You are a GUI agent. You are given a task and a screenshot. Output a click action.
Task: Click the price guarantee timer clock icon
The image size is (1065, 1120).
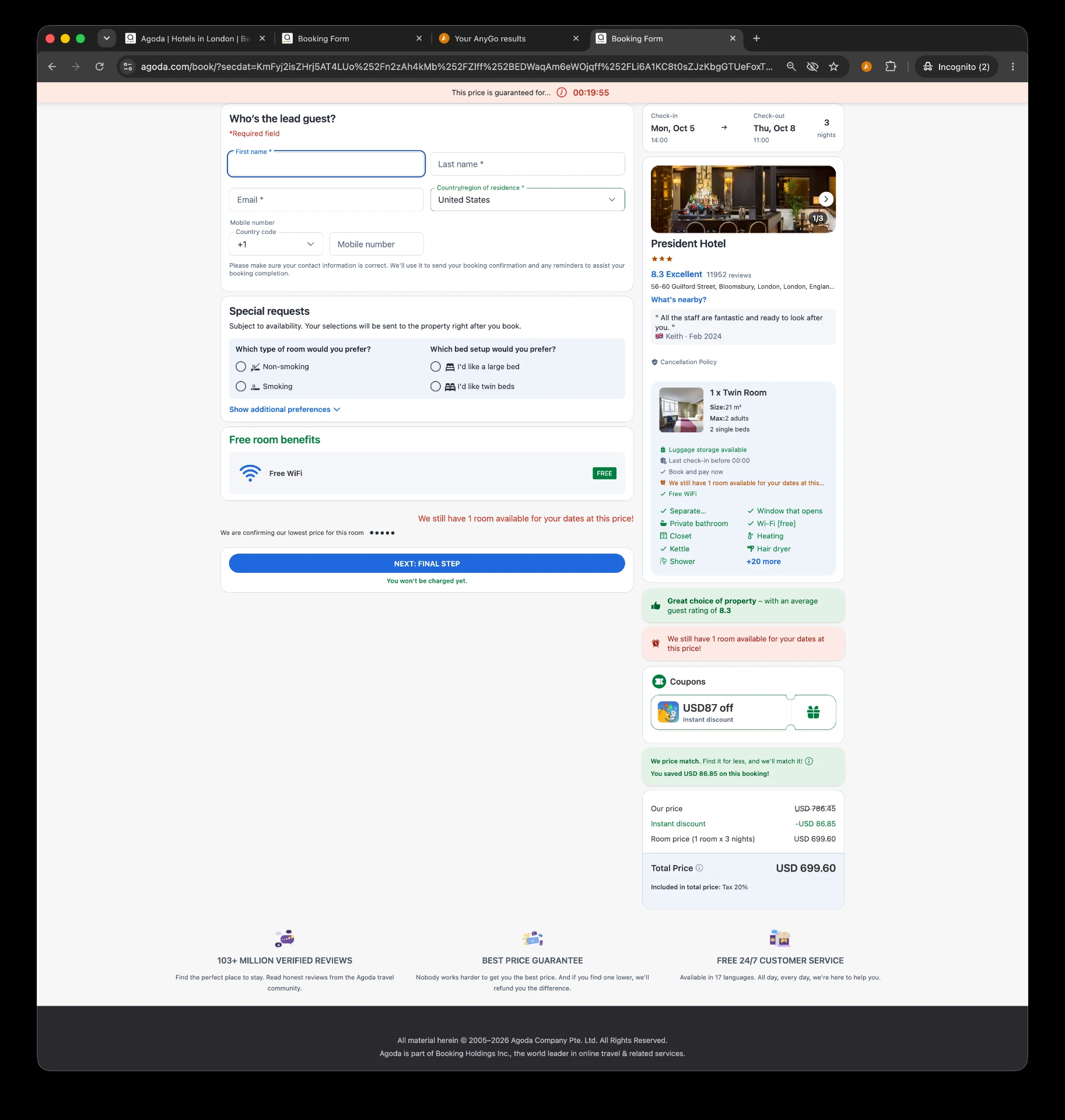coord(562,93)
